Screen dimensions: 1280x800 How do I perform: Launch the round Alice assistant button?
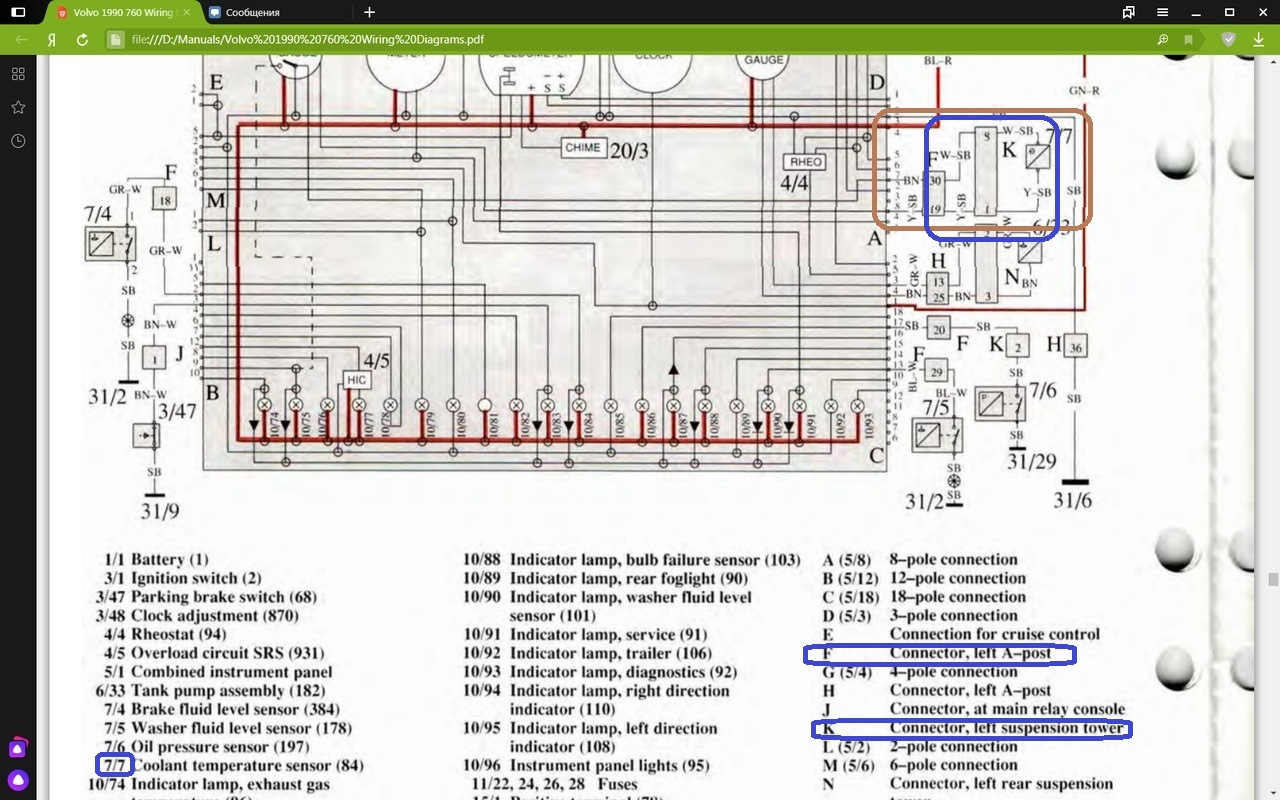18,780
